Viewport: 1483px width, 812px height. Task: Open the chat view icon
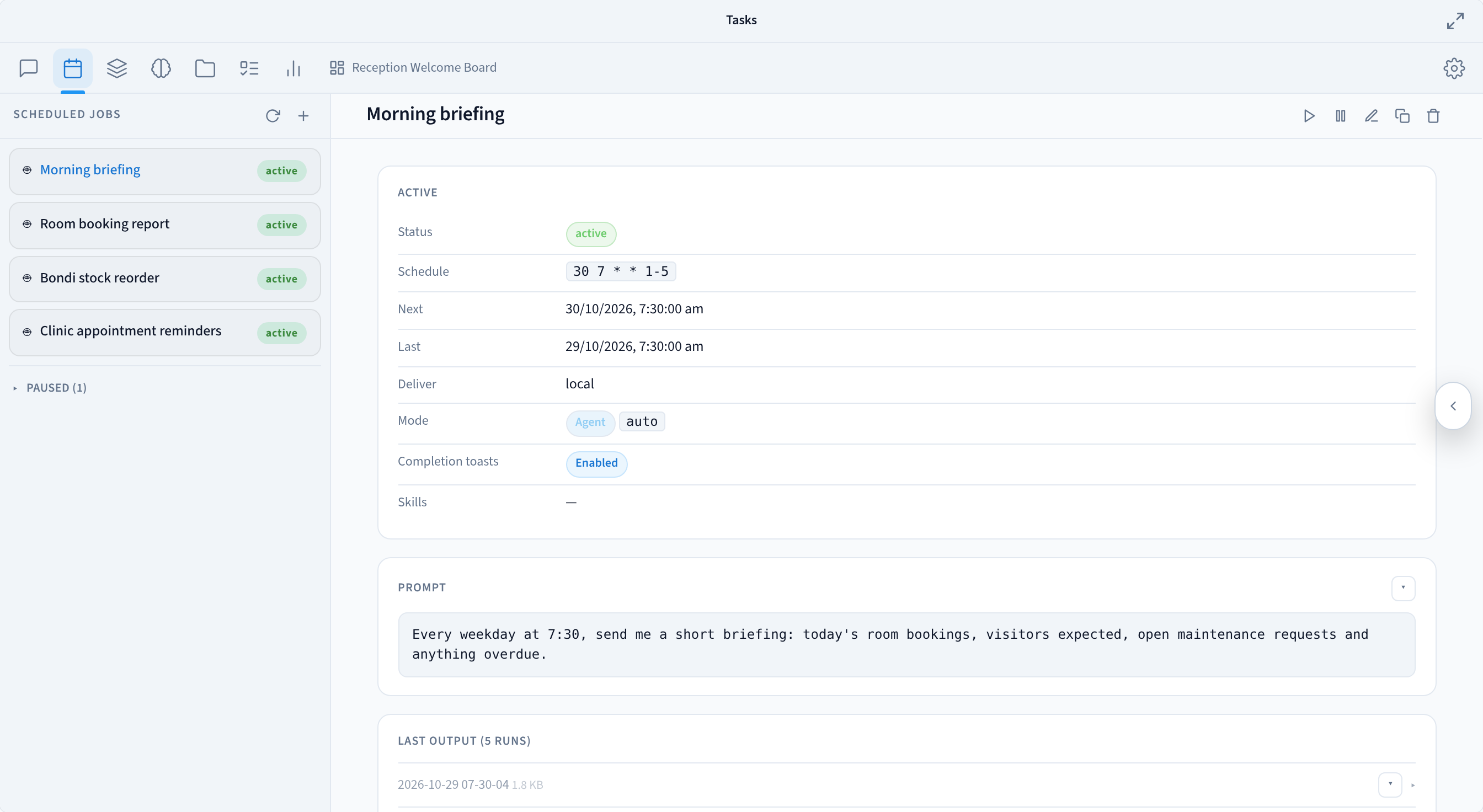coord(28,68)
